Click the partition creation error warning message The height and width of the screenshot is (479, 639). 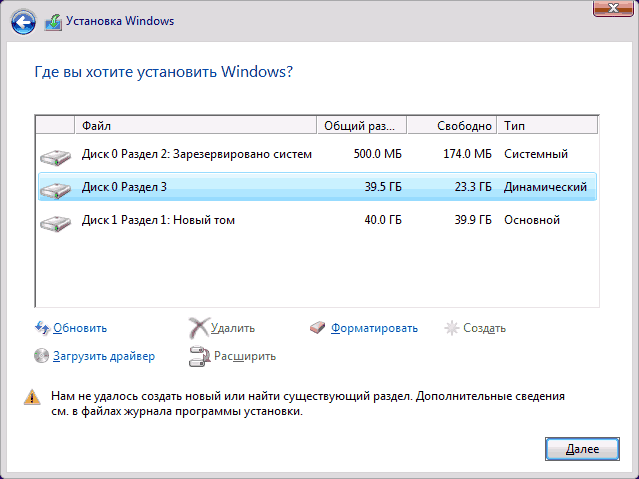pos(308,404)
